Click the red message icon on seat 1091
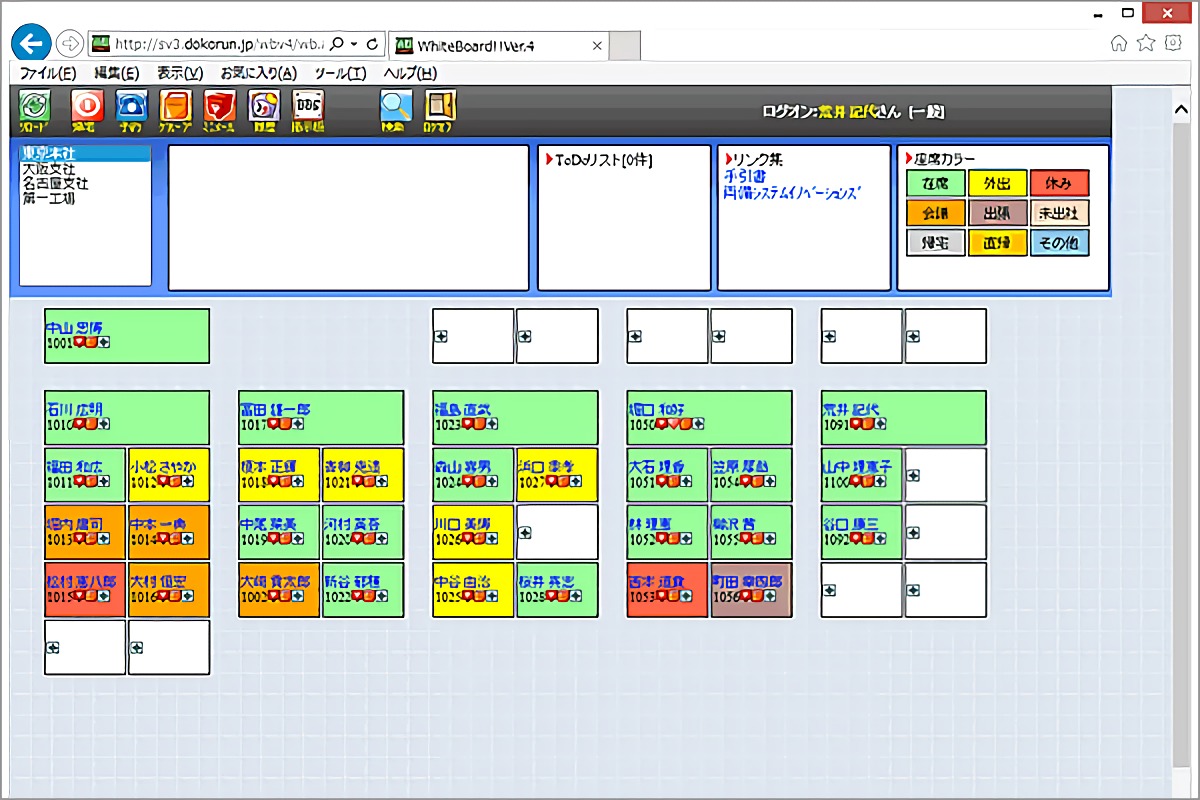This screenshot has width=1200, height=800. [854, 424]
